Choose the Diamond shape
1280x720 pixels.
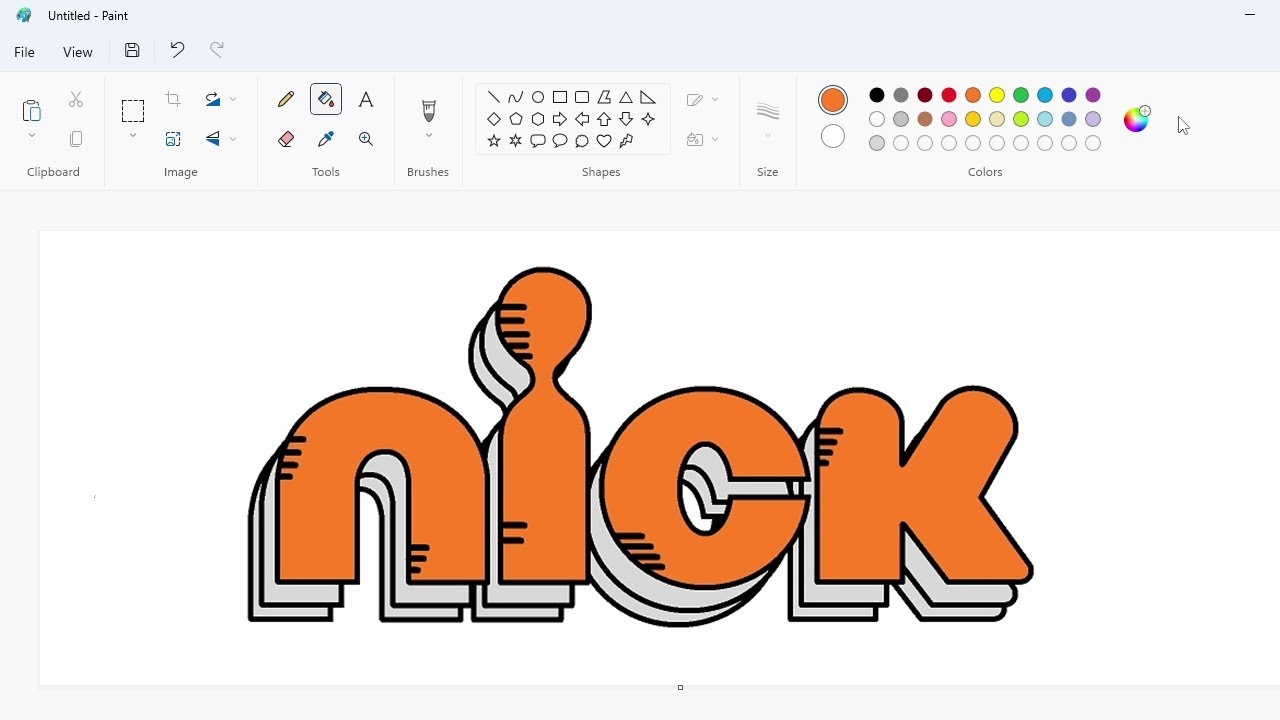[494, 119]
